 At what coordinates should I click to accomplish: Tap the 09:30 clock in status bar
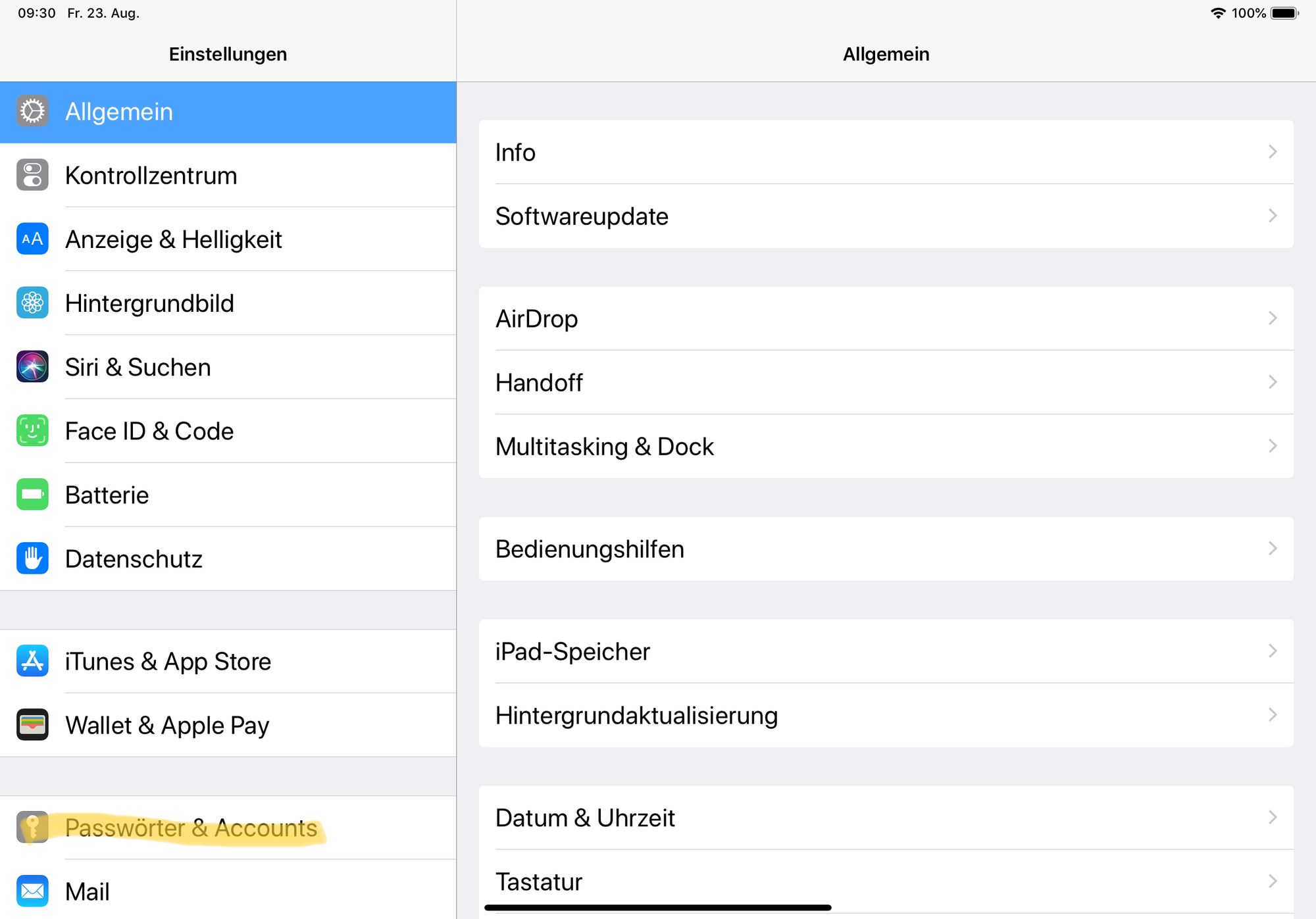37,13
